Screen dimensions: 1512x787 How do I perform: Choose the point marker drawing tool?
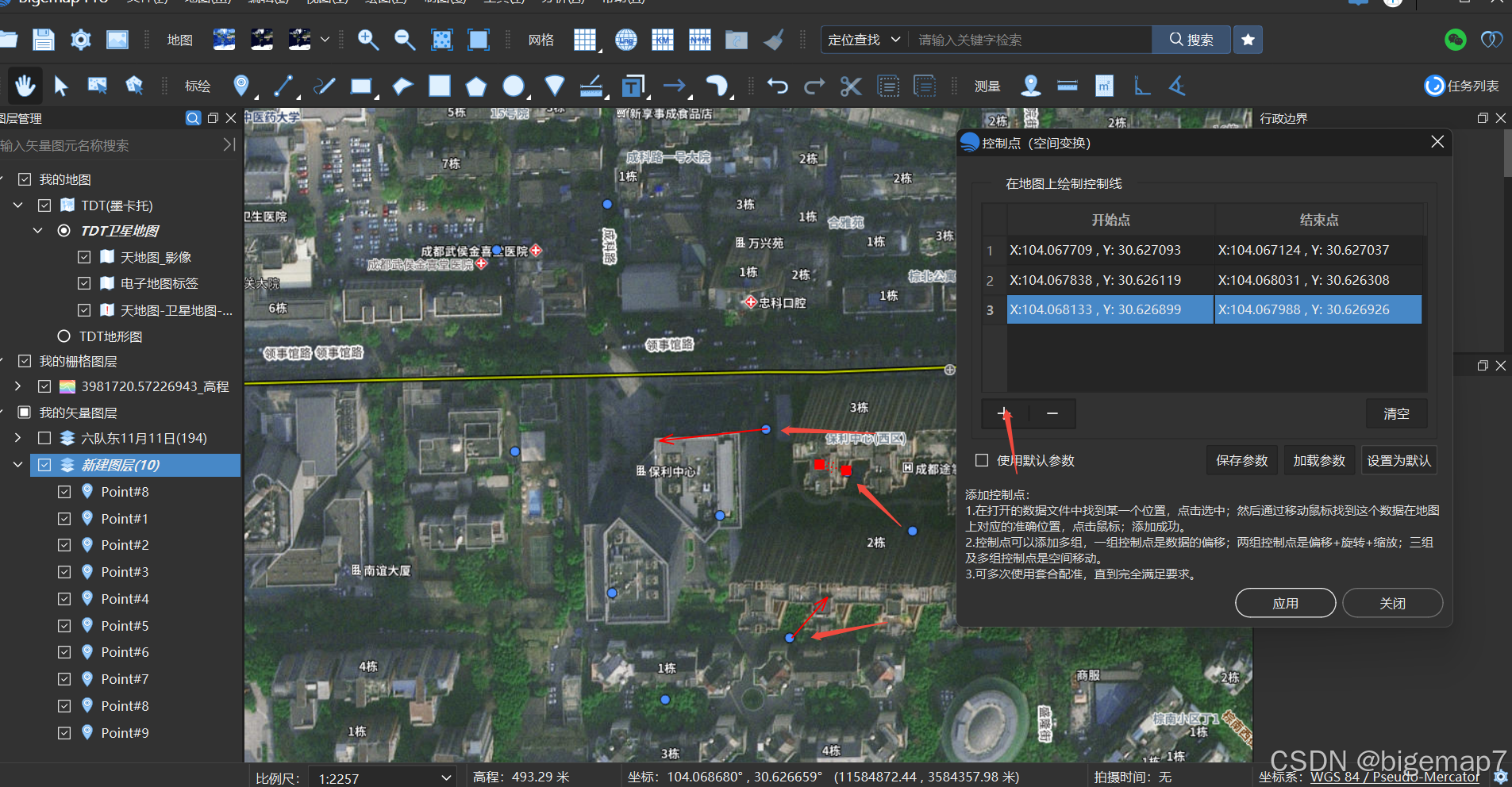241,86
